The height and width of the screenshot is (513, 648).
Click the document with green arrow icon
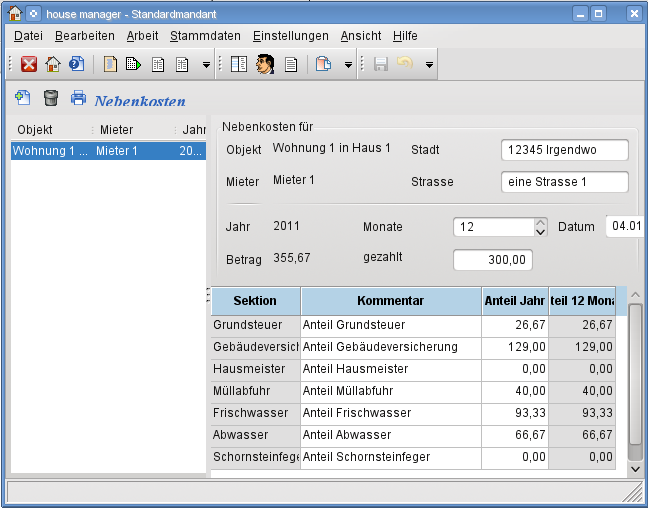click(134, 65)
